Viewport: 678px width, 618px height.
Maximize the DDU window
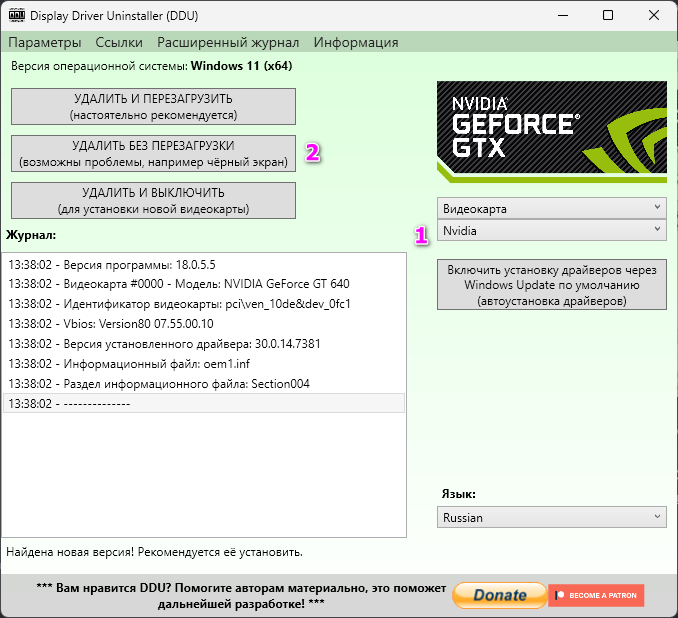click(608, 16)
